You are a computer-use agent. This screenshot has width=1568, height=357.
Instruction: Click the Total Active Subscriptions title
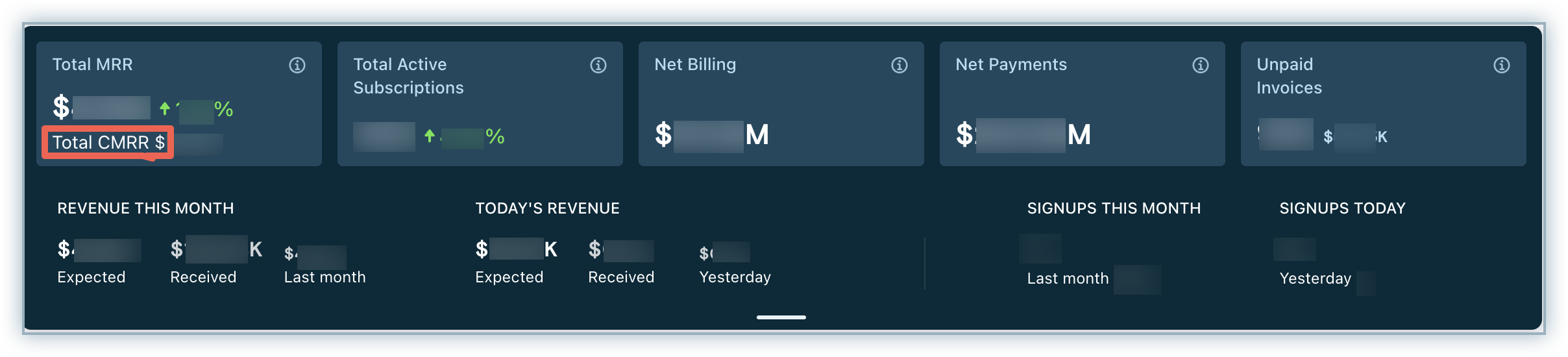pos(408,76)
